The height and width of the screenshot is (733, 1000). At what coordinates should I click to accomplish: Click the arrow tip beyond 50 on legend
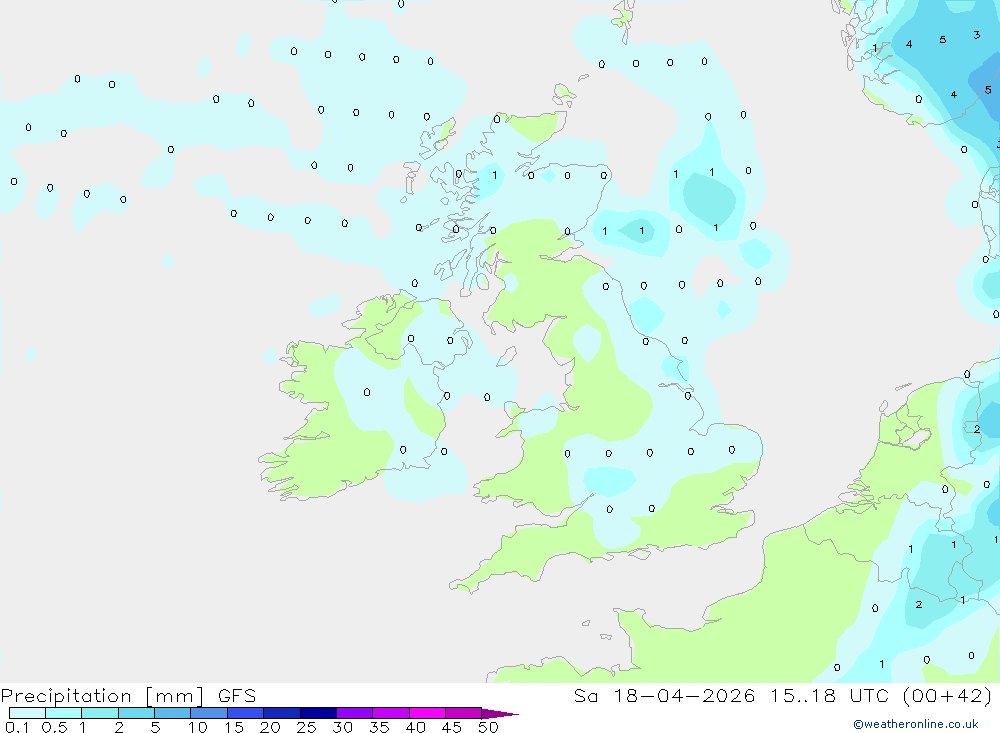[500, 714]
